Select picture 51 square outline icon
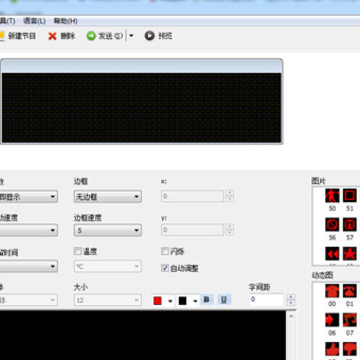Viewport: 360px width, 360px height. pyautogui.click(x=350, y=196)
